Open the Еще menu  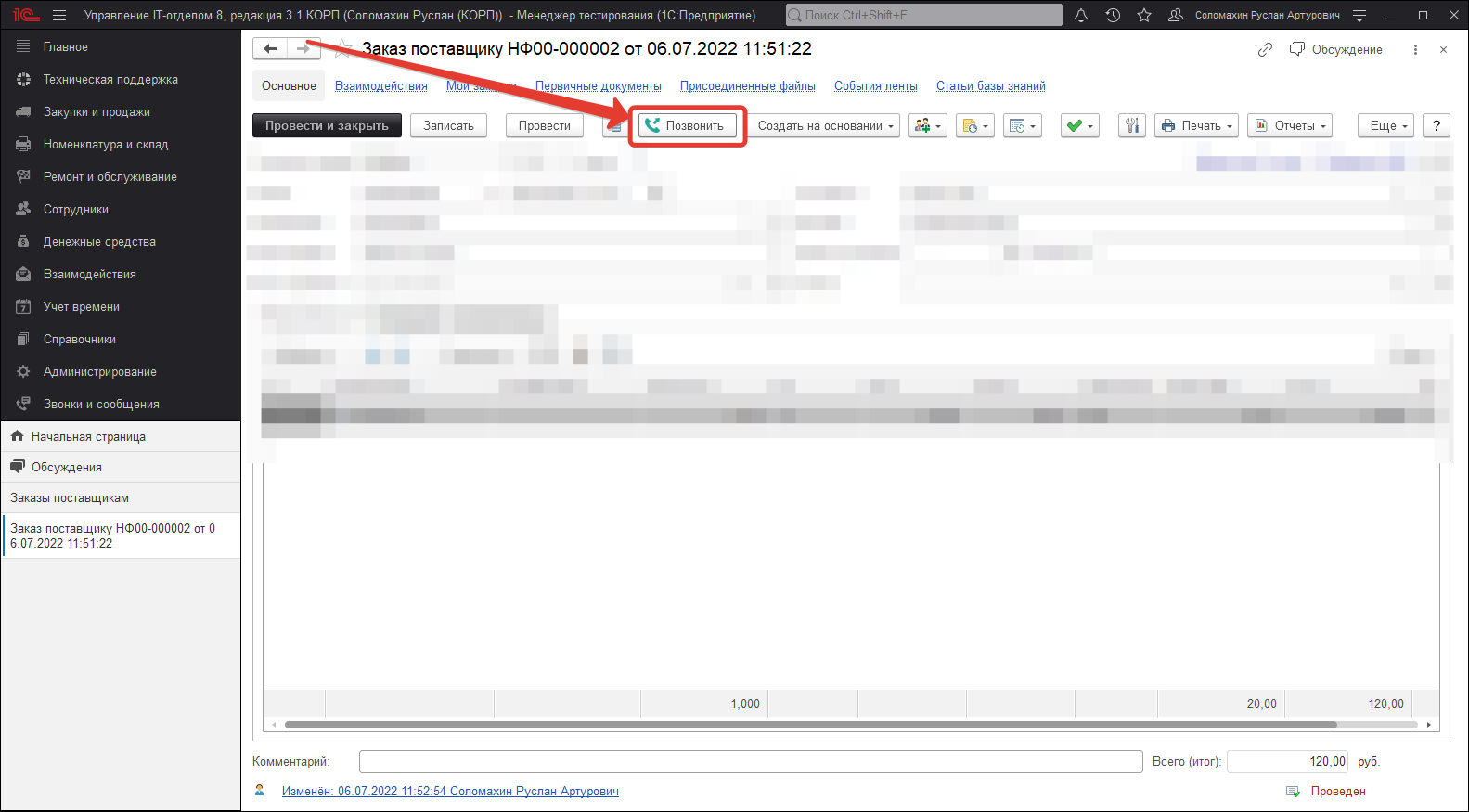click(x=1385, y=126)
